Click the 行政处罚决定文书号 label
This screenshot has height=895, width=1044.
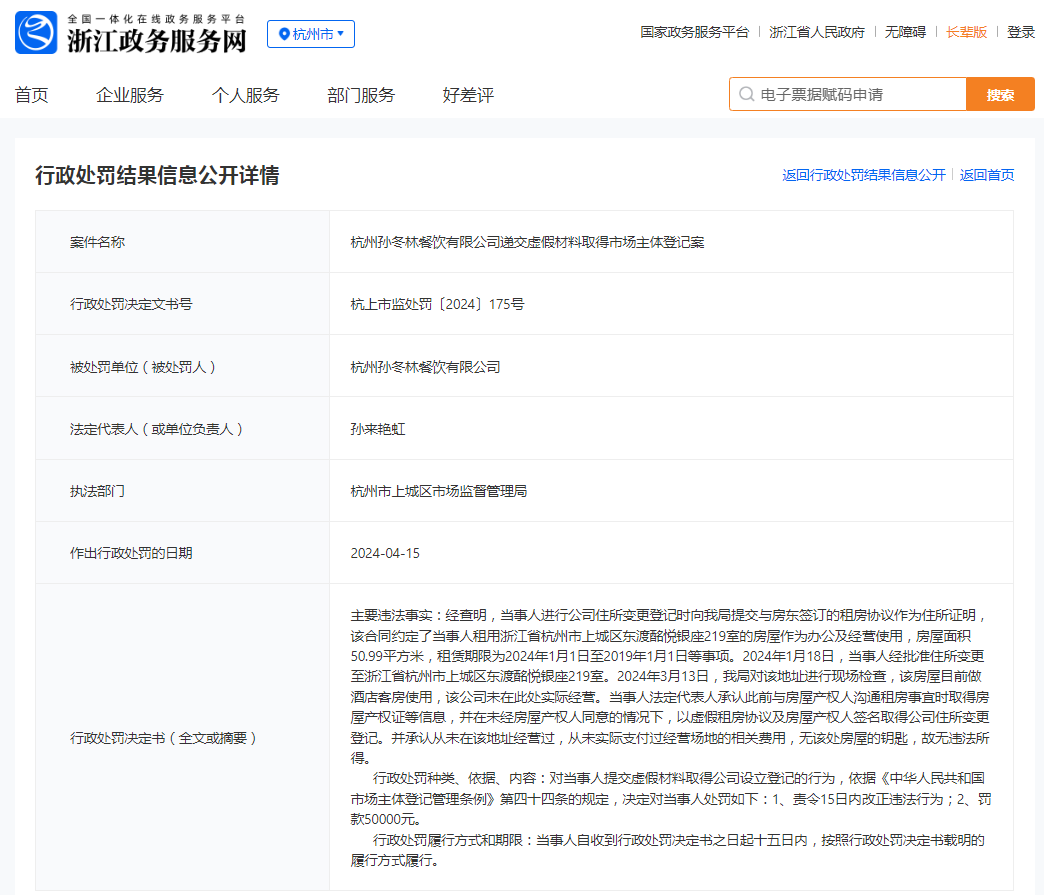pyautogui.click(x=131, y=304)
